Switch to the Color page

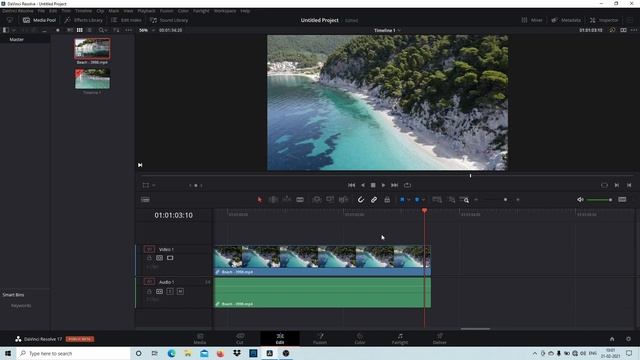360,339
